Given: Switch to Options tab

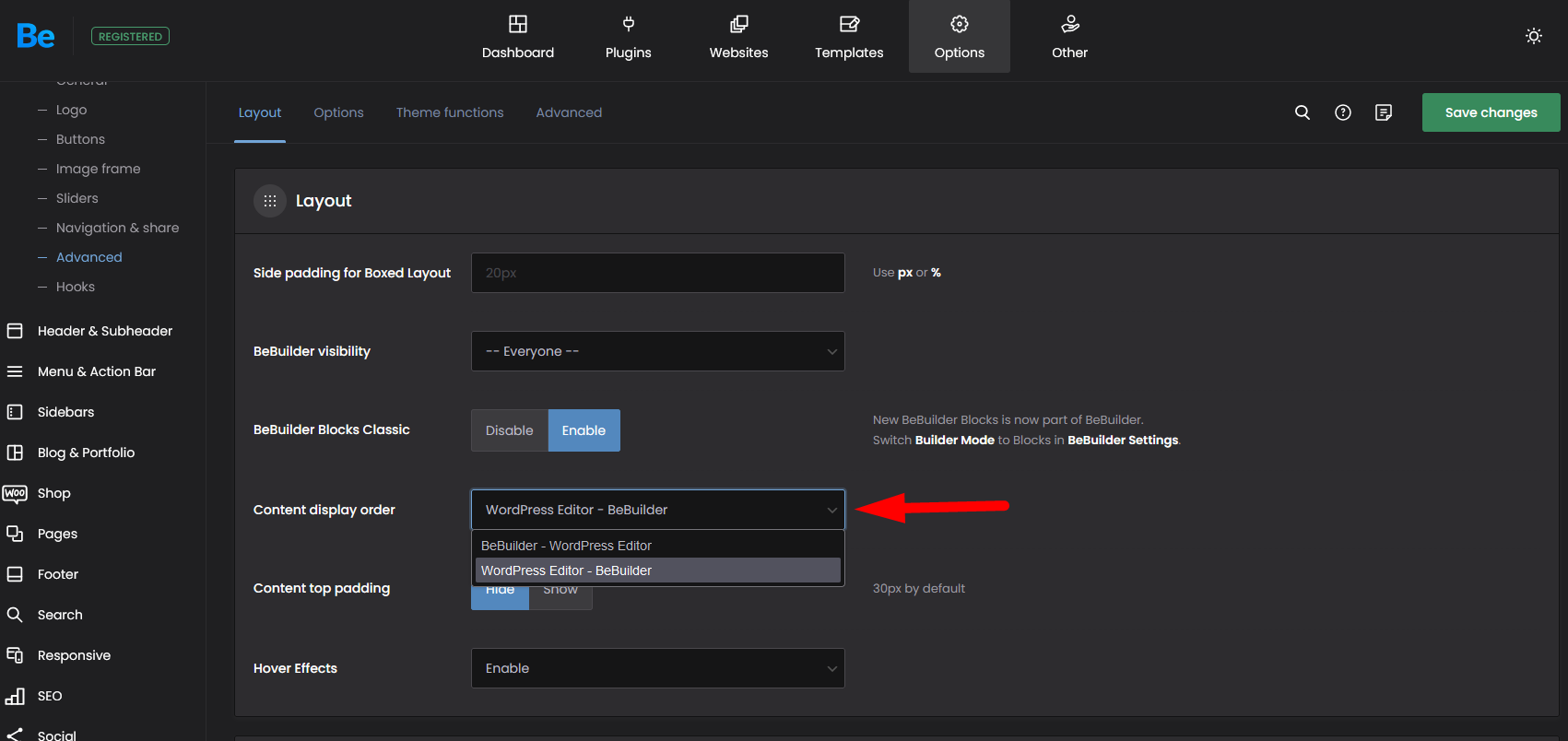Looking at the screenshot, I should click(338, 112).
